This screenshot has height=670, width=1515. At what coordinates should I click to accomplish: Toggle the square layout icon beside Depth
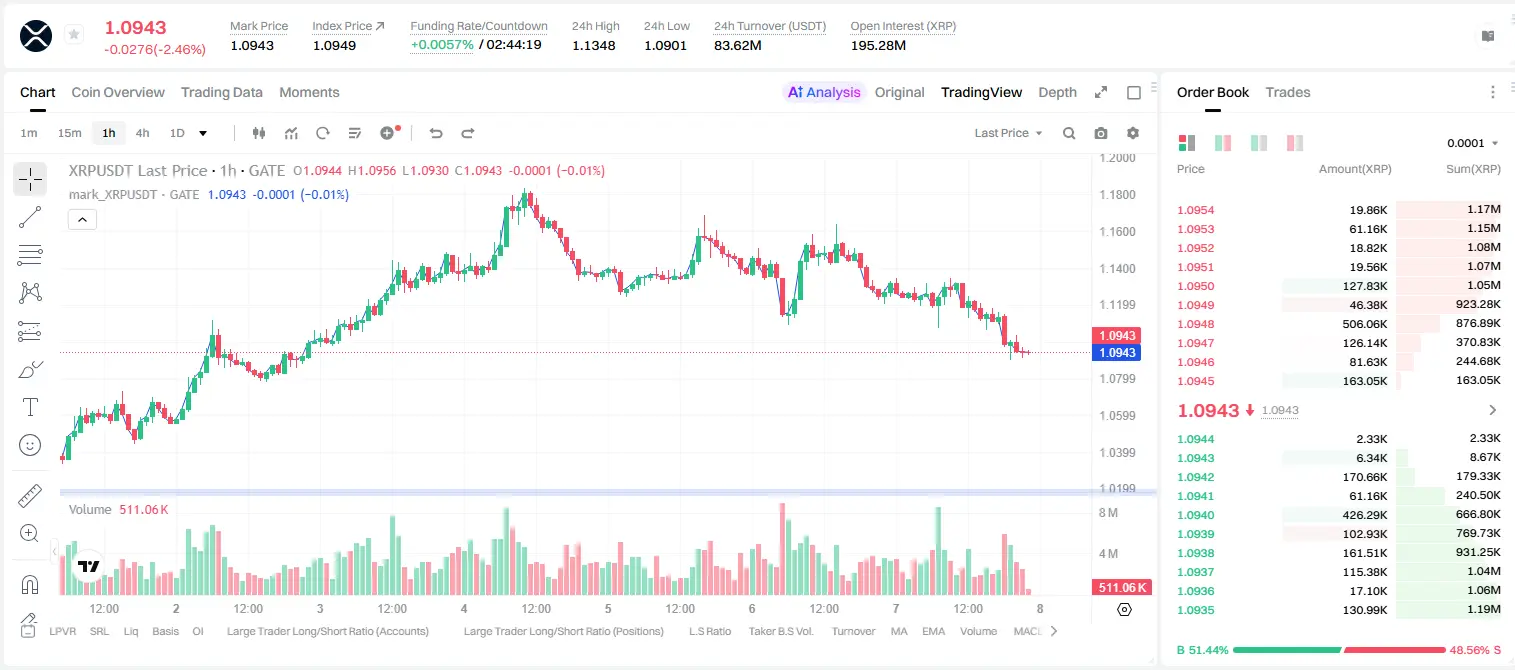click(x=1134, y=92)
